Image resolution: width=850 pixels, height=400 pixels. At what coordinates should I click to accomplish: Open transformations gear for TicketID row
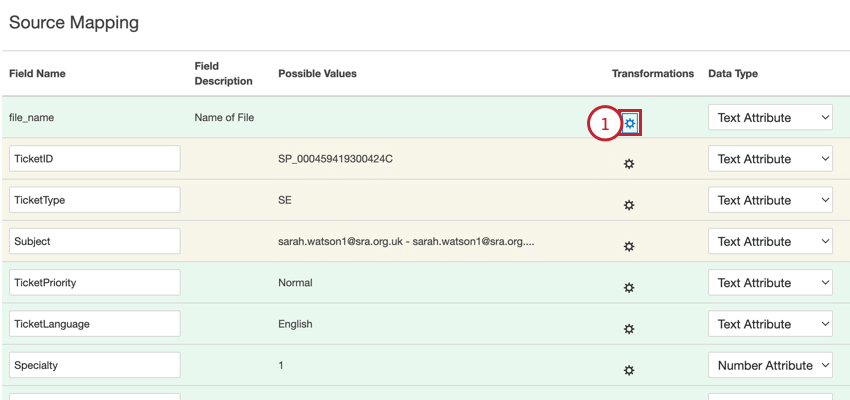click(629, 164)
